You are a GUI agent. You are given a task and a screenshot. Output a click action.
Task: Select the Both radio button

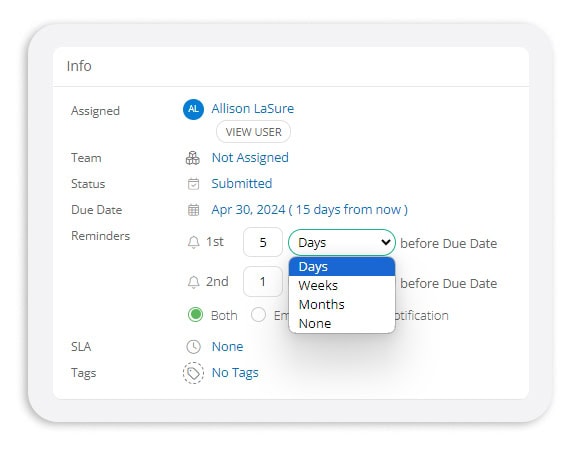[x=195, y=315]
